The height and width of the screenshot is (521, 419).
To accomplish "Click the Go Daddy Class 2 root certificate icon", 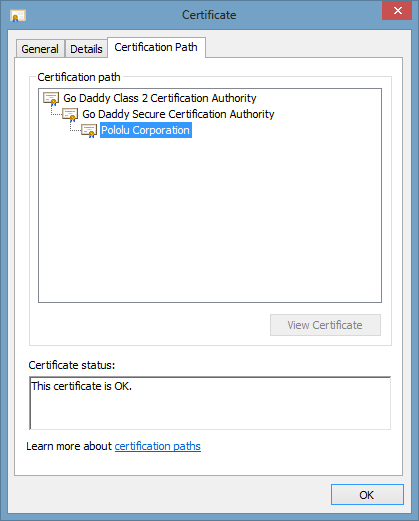I will click(51, 99).
